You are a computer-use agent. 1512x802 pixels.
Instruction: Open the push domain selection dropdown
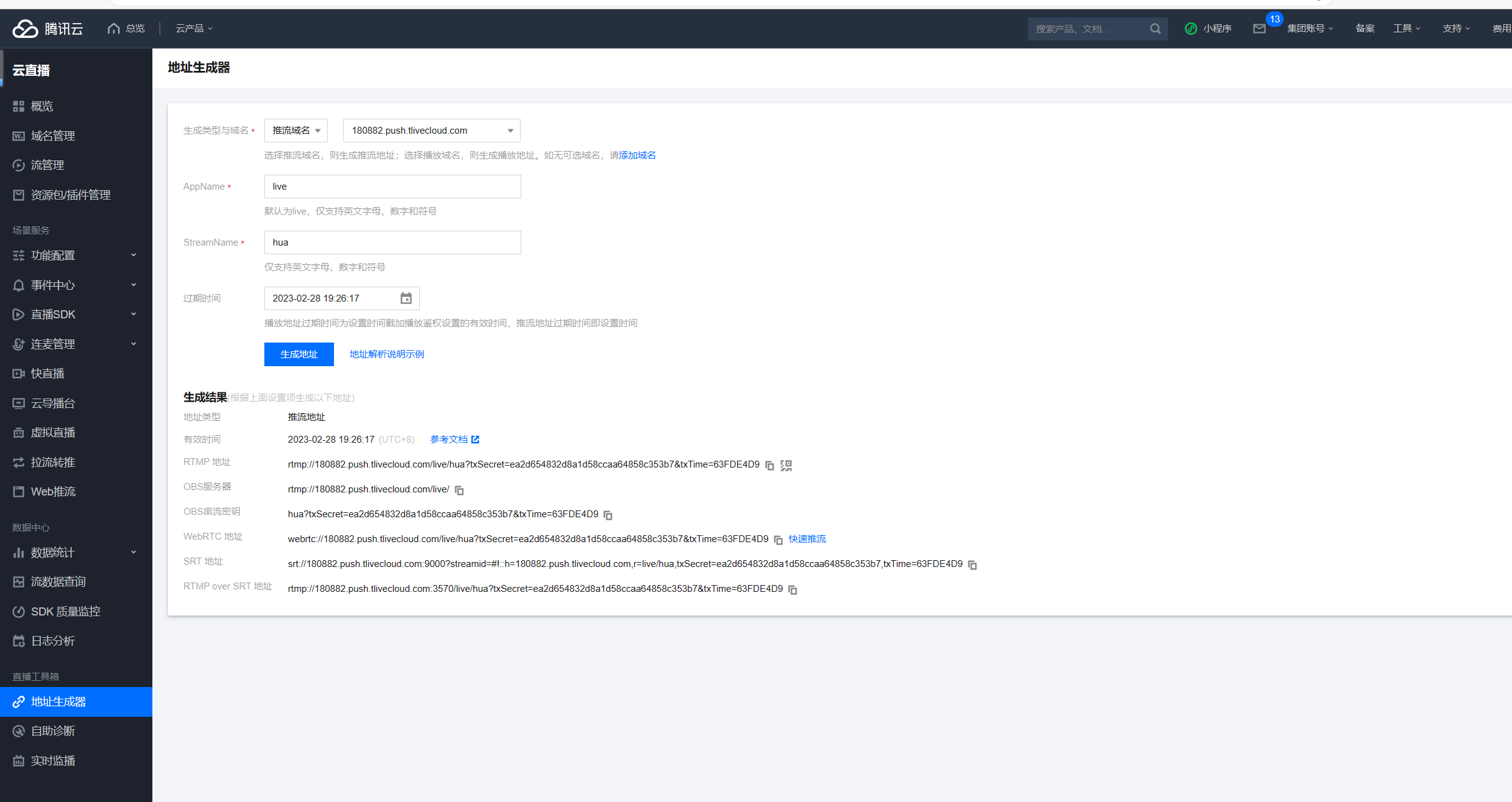[432, 131]
